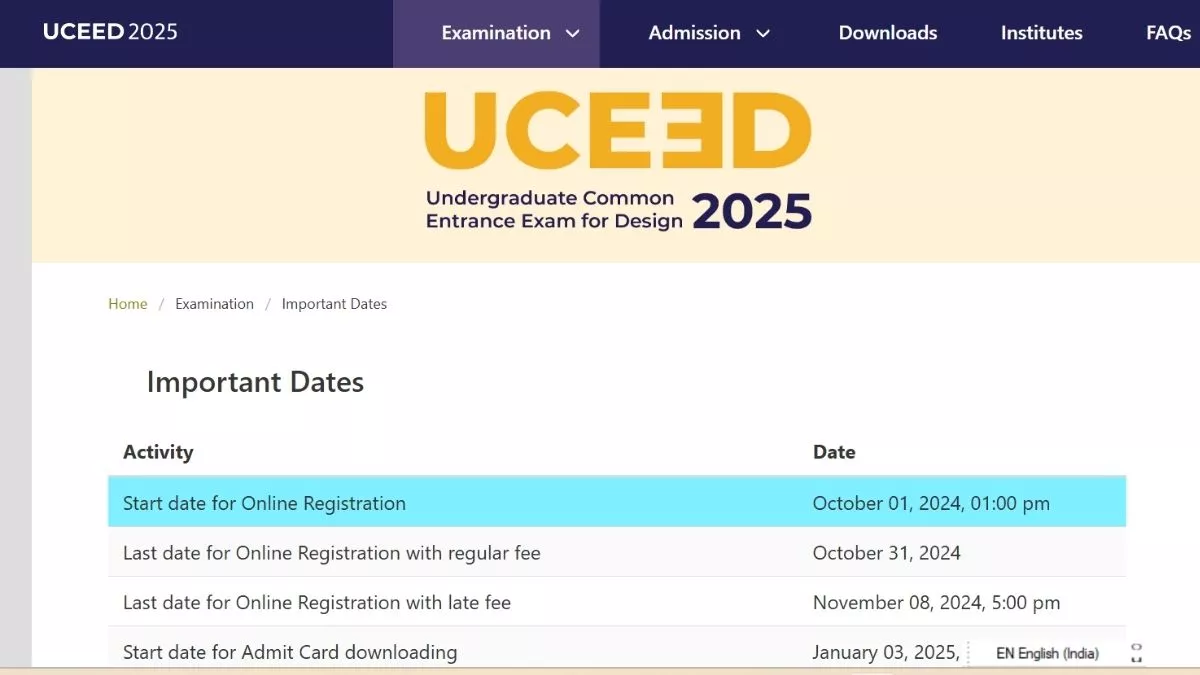The height and width of the screenshot is (675, 1200).
Task: Go to the Downloads page
Action: click(x=888, y=33)
